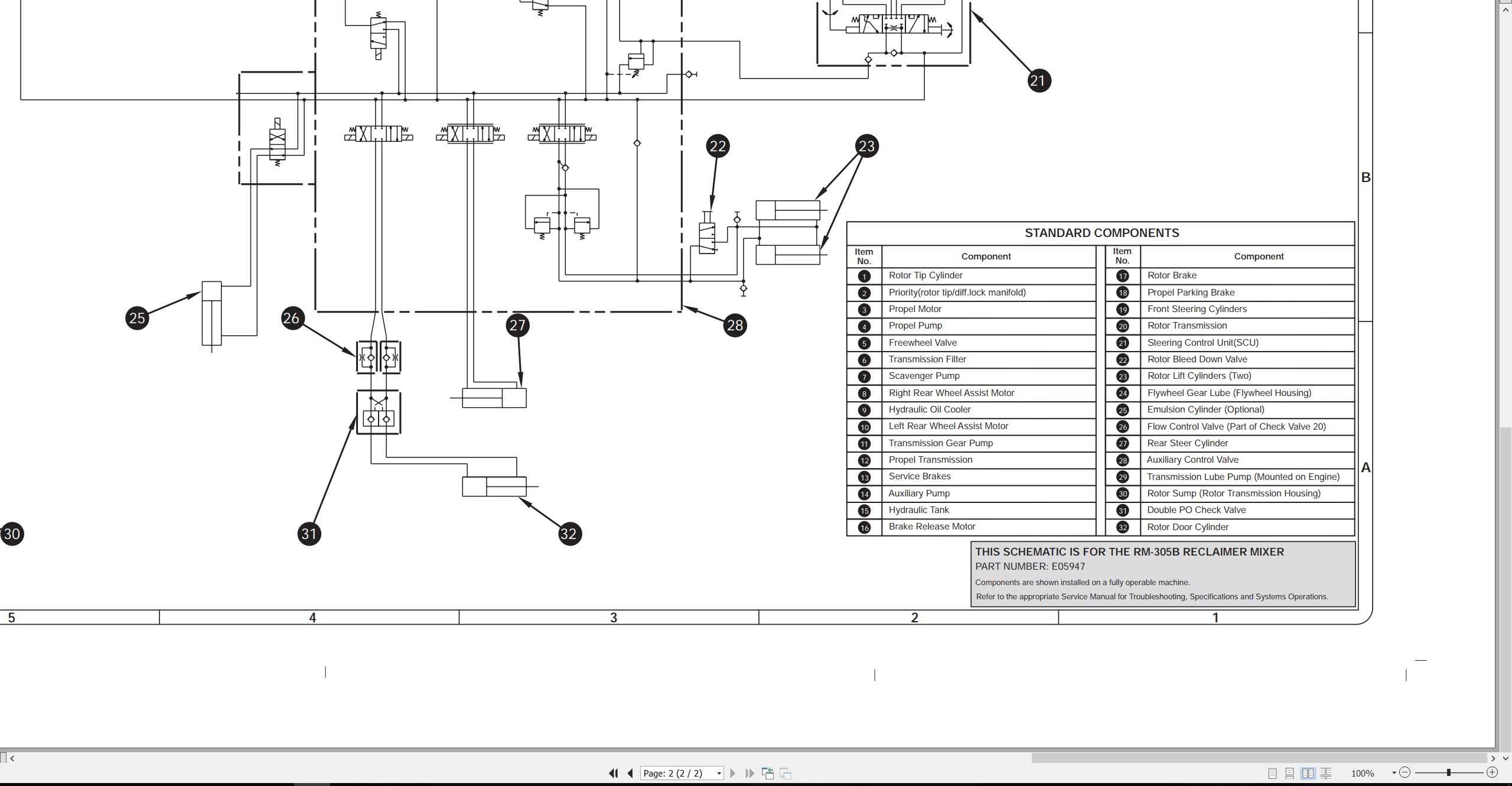Switch to continuous page layout

tap(1290, 773)
